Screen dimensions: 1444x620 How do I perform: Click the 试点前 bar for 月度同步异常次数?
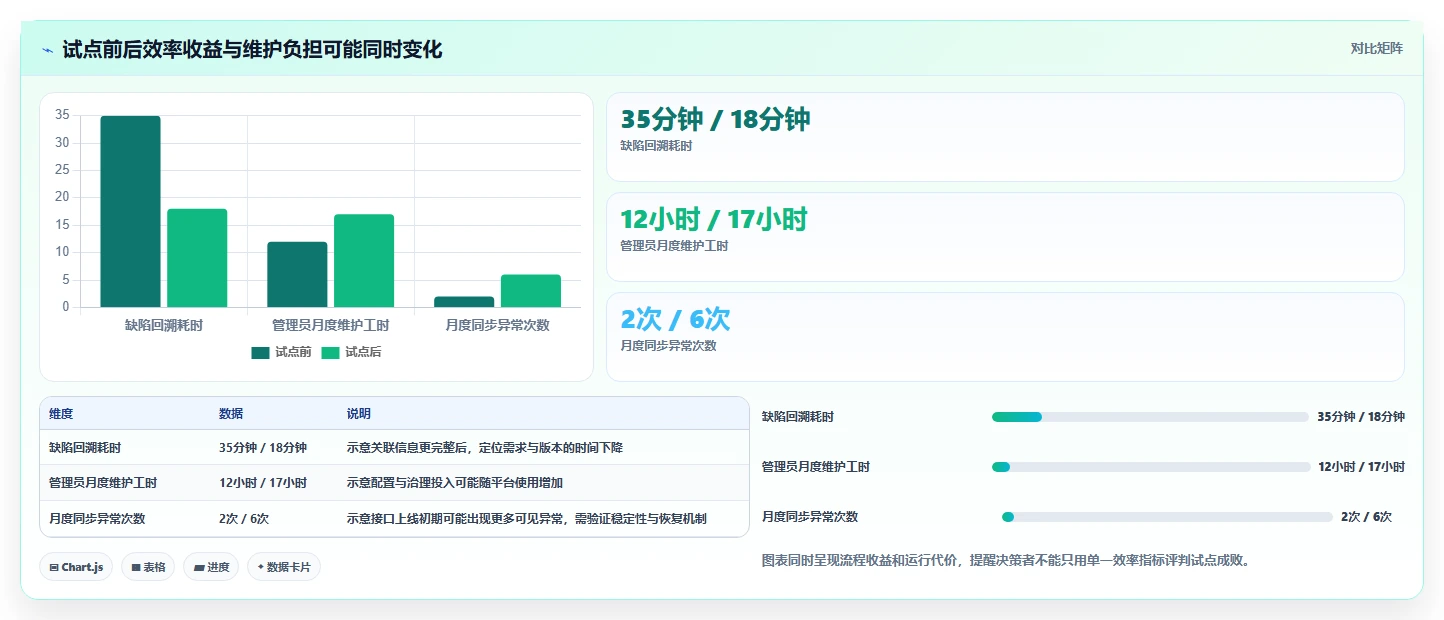click(464, 302)
